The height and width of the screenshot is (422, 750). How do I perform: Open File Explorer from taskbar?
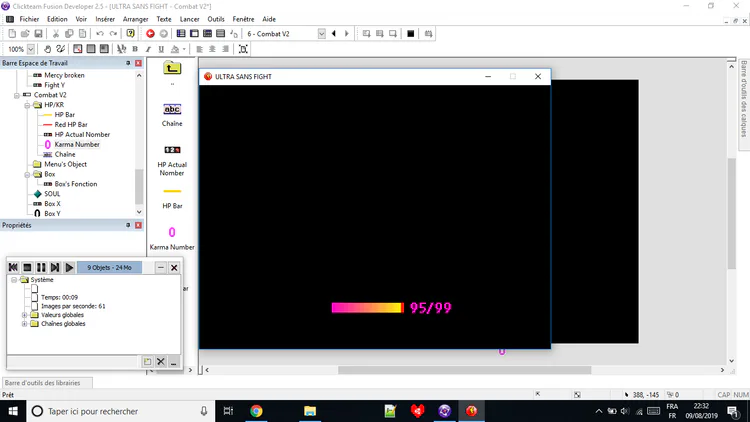point(310,411)
